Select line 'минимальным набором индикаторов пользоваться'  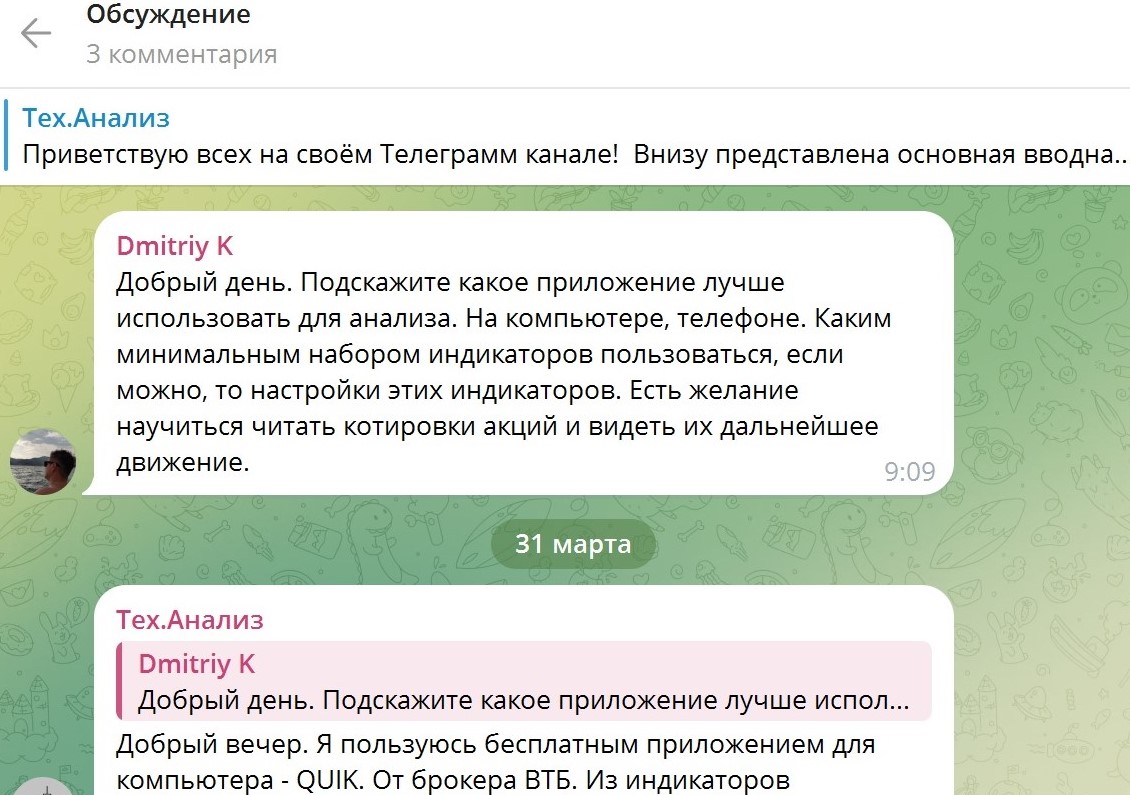coord(446,354)
